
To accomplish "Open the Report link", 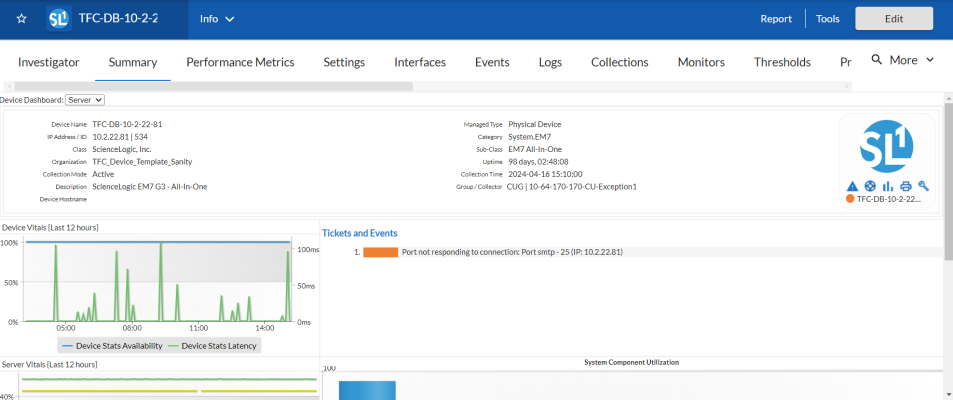I will (x=776, y=19).
